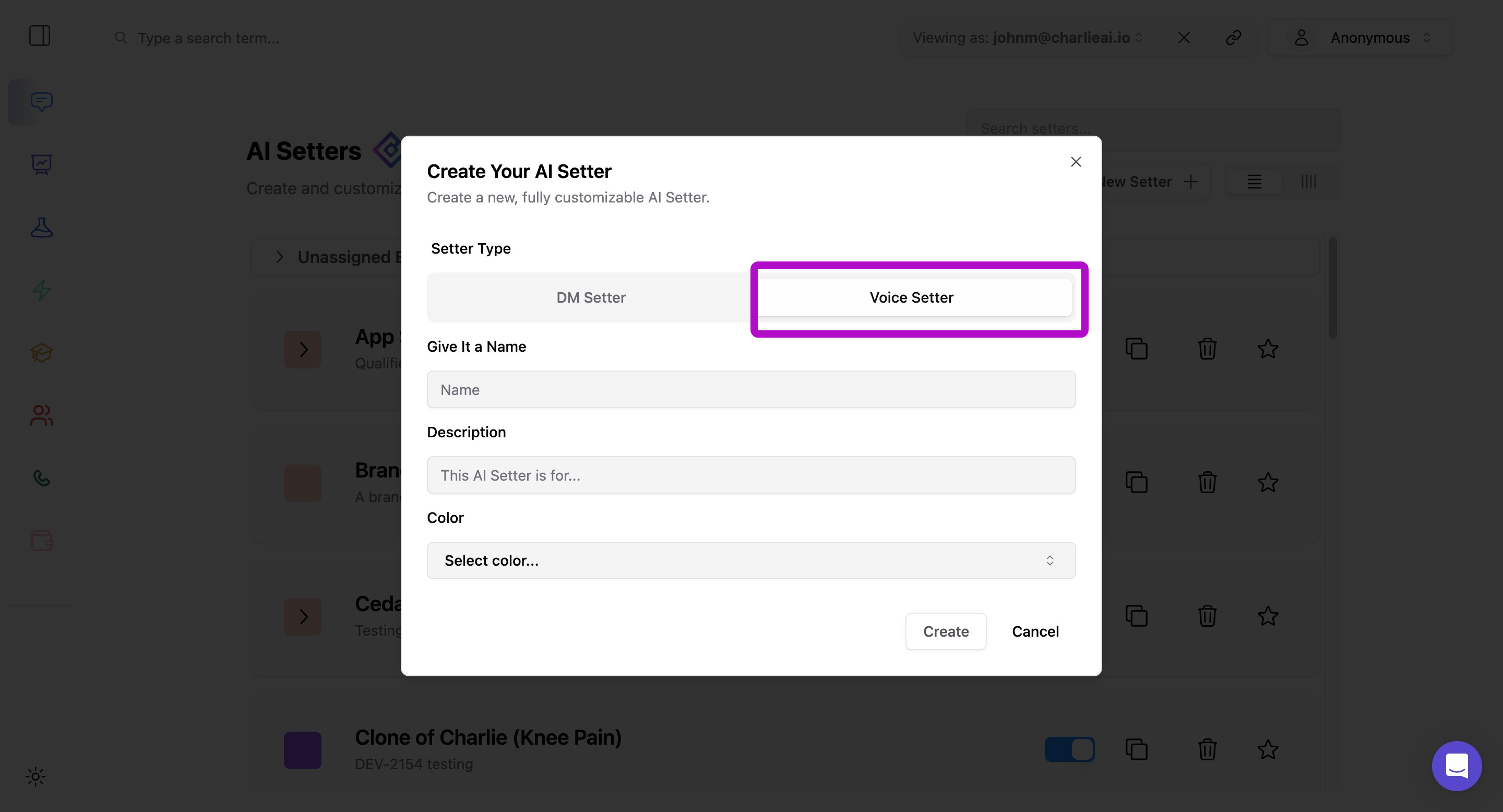The width and height of the screenshot is (1503, 812).
Task: Open the Select color dropdown
Action: click(x=751, y=560)
